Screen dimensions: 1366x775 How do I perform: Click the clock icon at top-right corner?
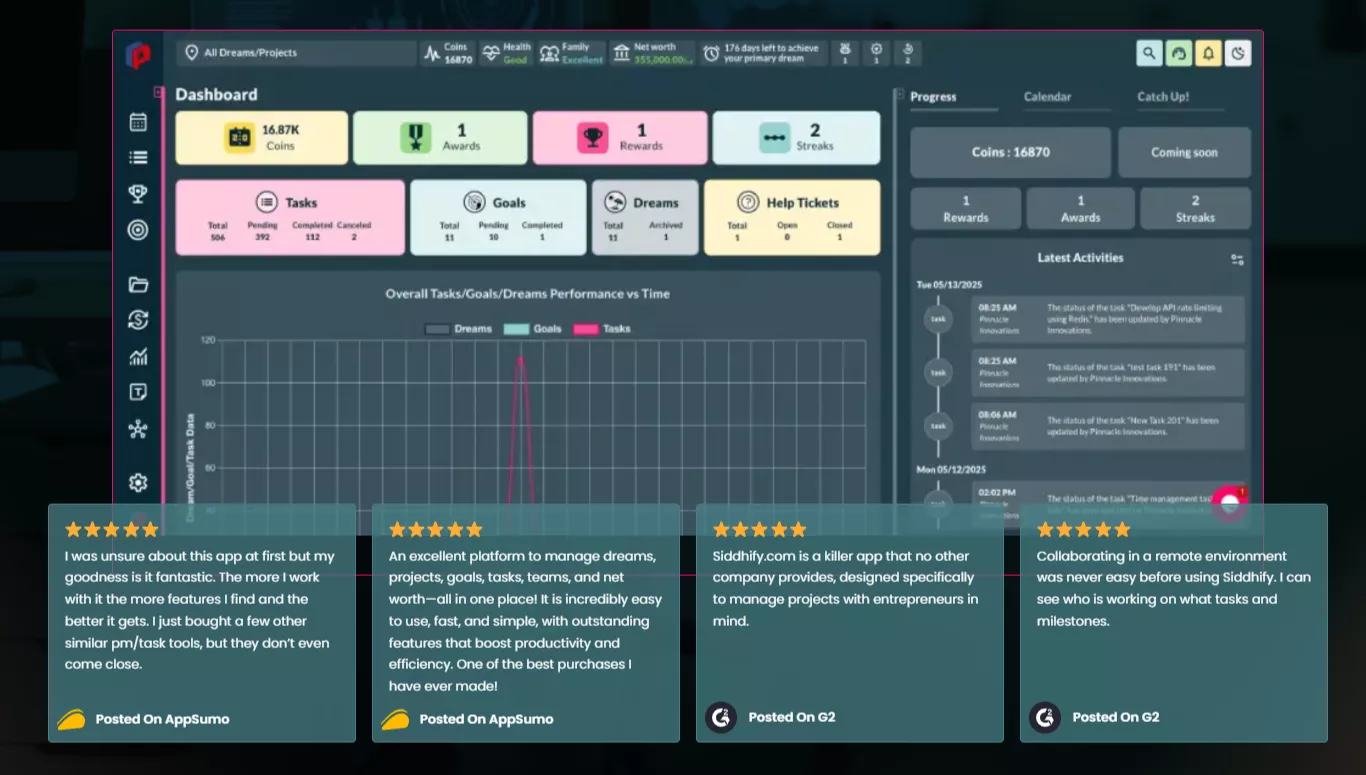[x=1238, y=53]
